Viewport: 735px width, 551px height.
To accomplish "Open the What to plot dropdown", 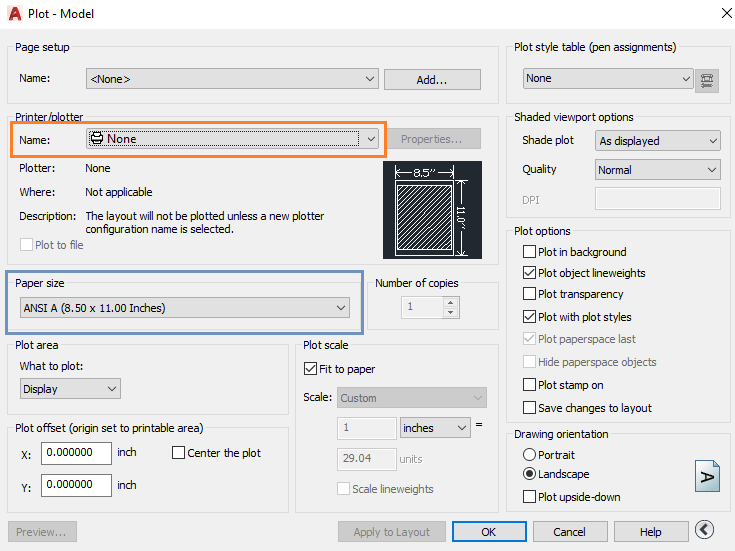I will pos(70,389).
